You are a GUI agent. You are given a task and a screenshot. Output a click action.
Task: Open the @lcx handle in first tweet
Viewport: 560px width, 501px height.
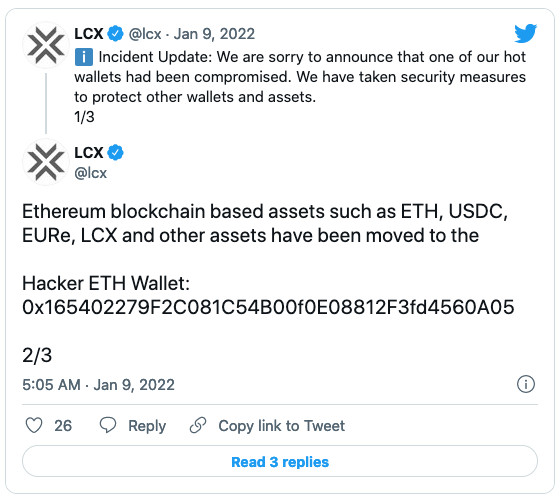click(145, 34)
